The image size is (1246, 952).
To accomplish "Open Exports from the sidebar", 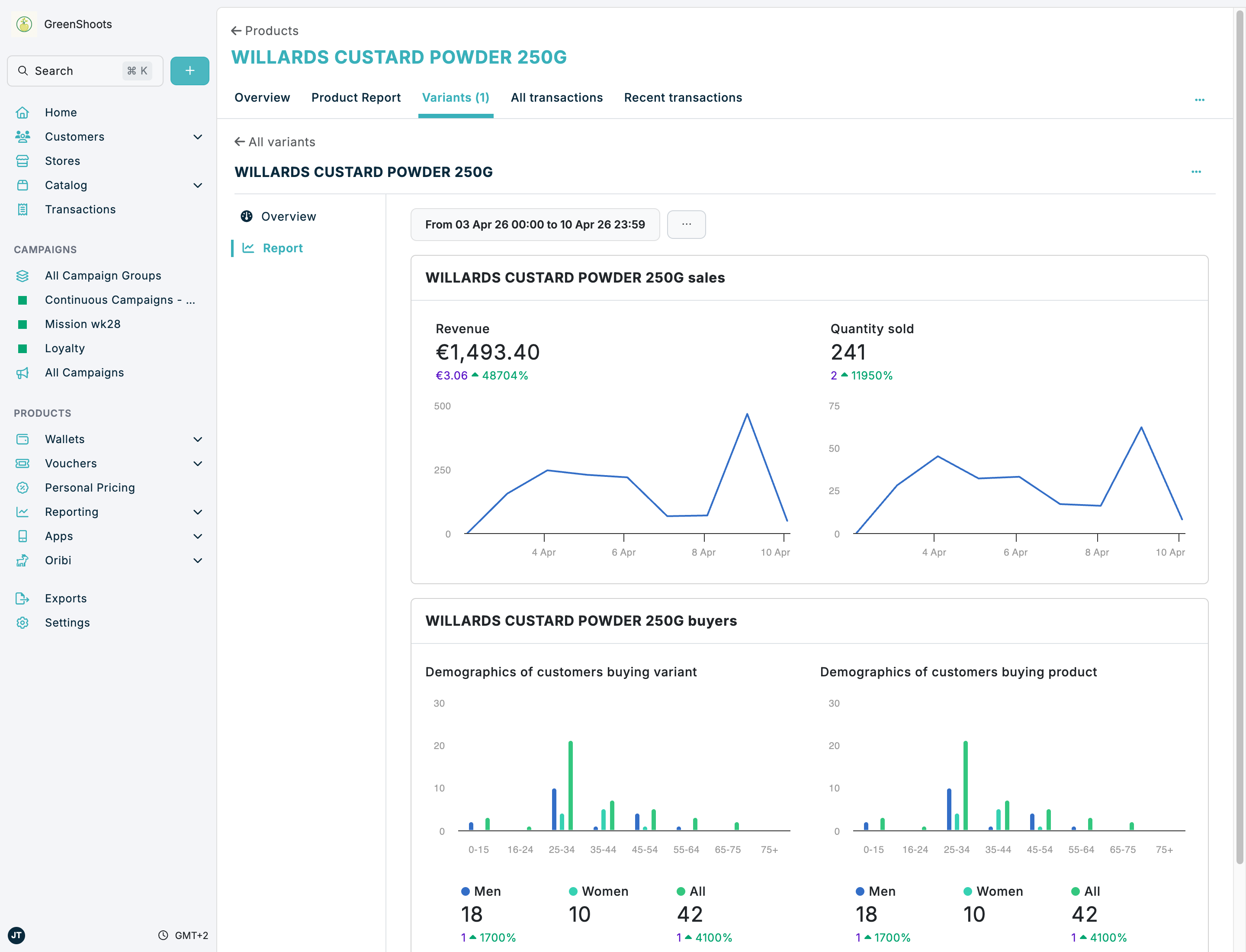I will click(66, 598).
